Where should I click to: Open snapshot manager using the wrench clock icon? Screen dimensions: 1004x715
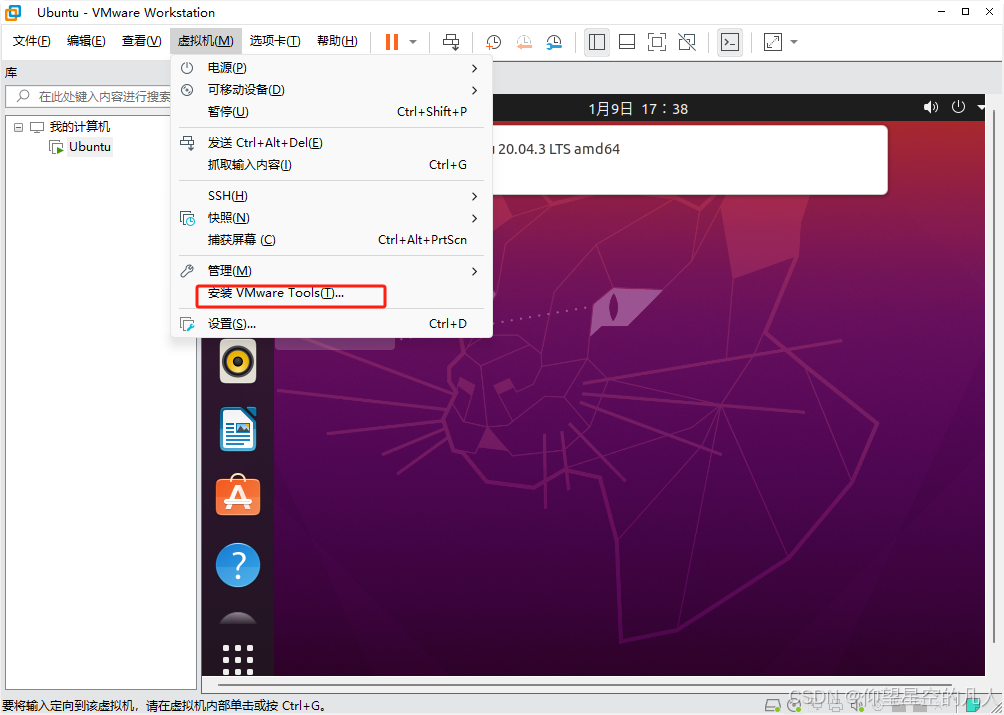click(x=554, y=42)
